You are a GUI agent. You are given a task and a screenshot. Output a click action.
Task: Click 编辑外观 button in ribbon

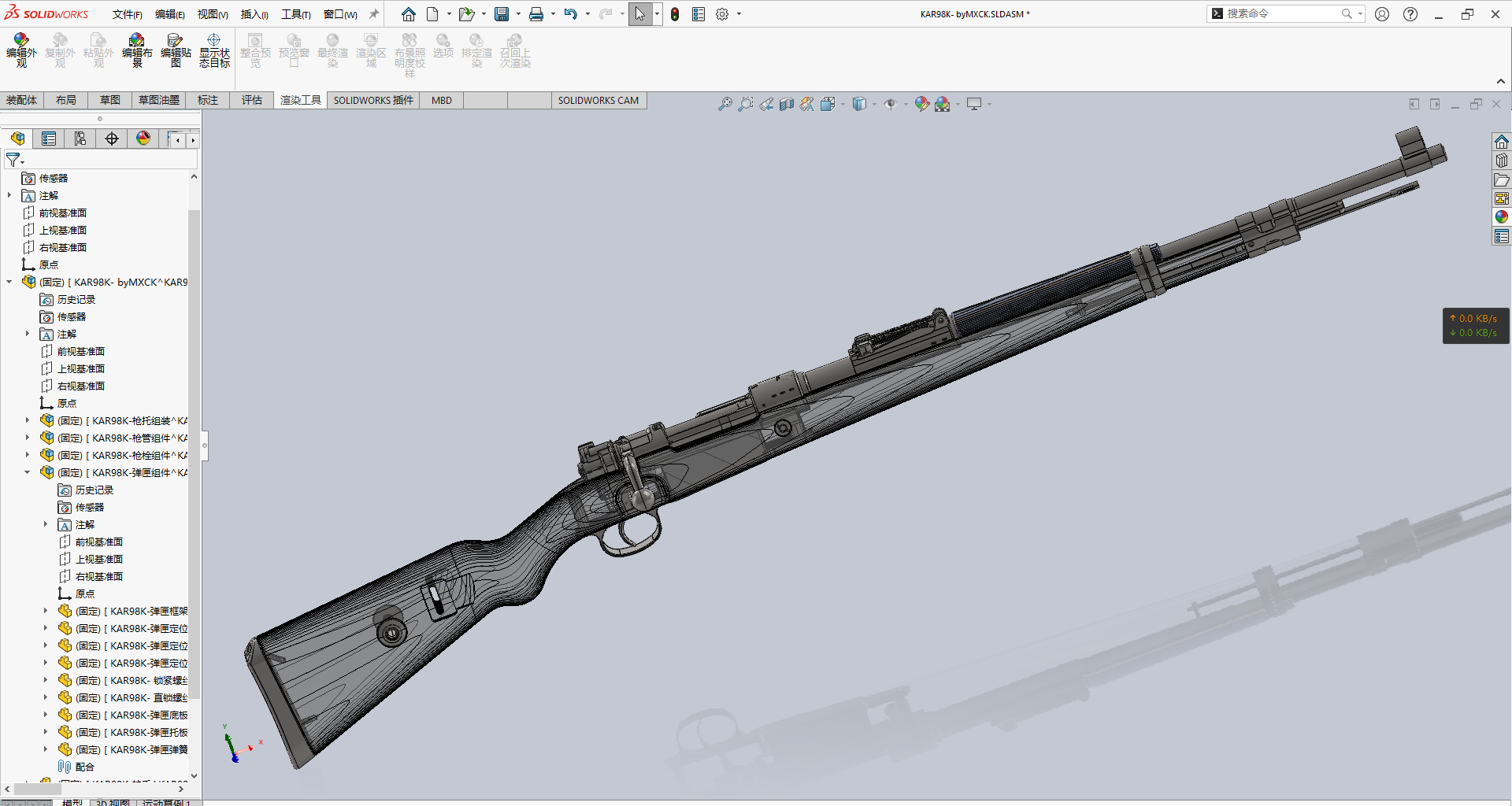[21, 50]
